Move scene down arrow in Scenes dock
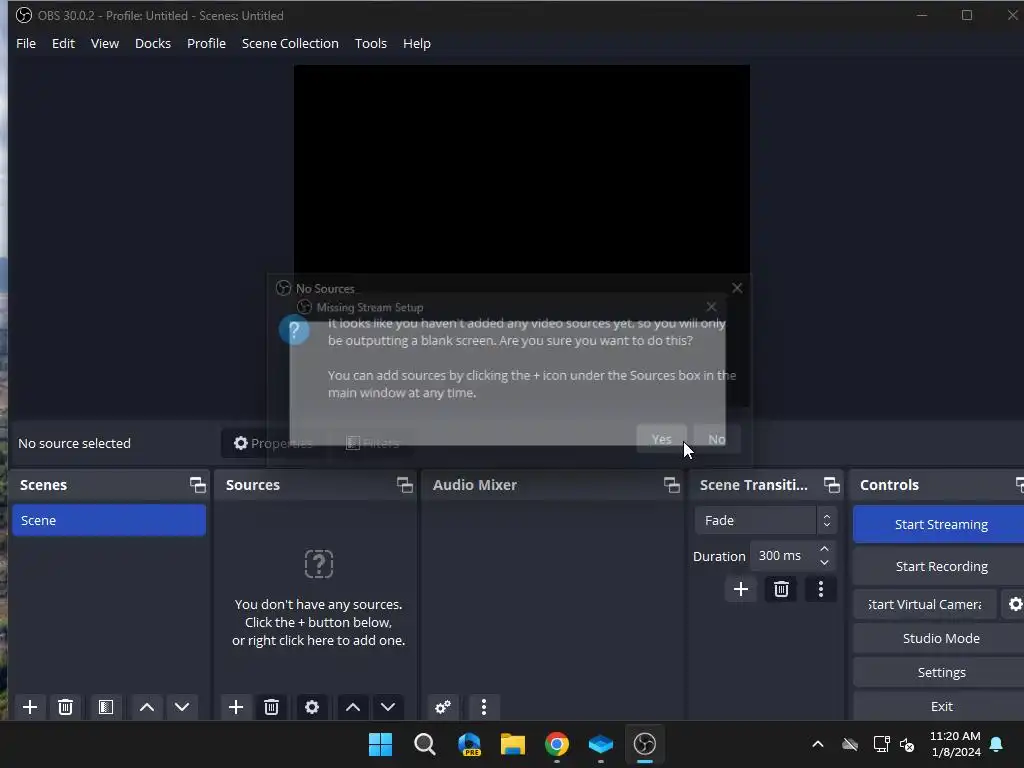The image size is (1024, 768). click(182, 707)
